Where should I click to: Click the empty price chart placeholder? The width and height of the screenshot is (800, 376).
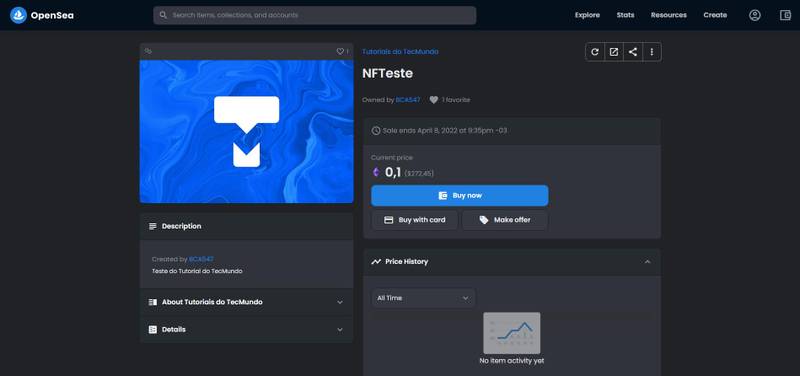(x=512, y=333)
